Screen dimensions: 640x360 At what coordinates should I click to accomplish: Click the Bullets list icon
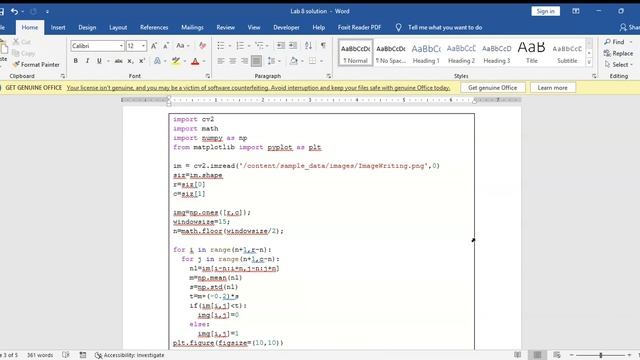(221, 46)
